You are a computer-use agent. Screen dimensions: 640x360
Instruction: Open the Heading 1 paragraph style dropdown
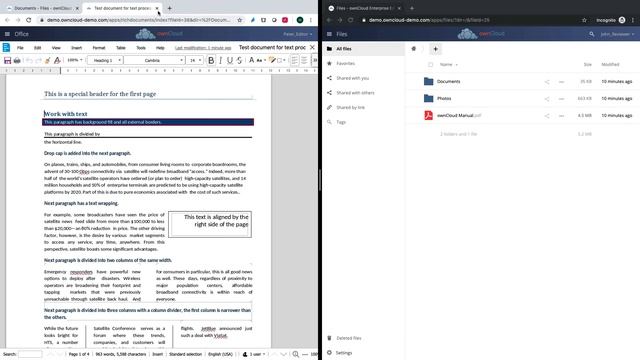coord(105,60)
